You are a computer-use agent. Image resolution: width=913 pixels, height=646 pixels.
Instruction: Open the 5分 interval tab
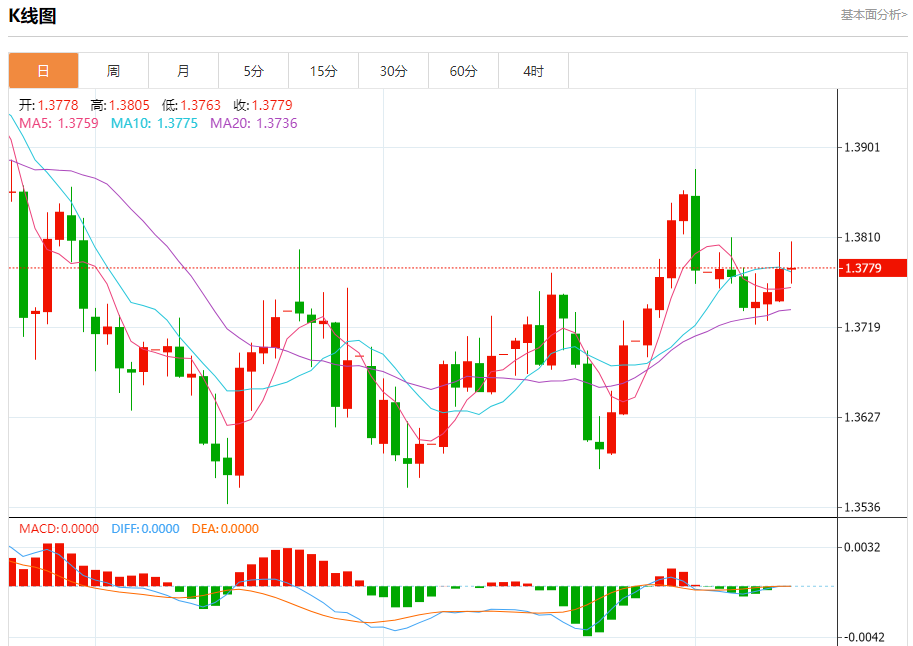tap(253, 71)
